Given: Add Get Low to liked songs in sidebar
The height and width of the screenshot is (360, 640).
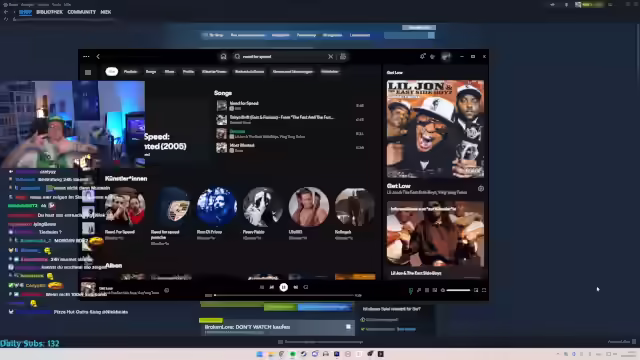Looking at the screenshot, I should click(x=481, y=189).
